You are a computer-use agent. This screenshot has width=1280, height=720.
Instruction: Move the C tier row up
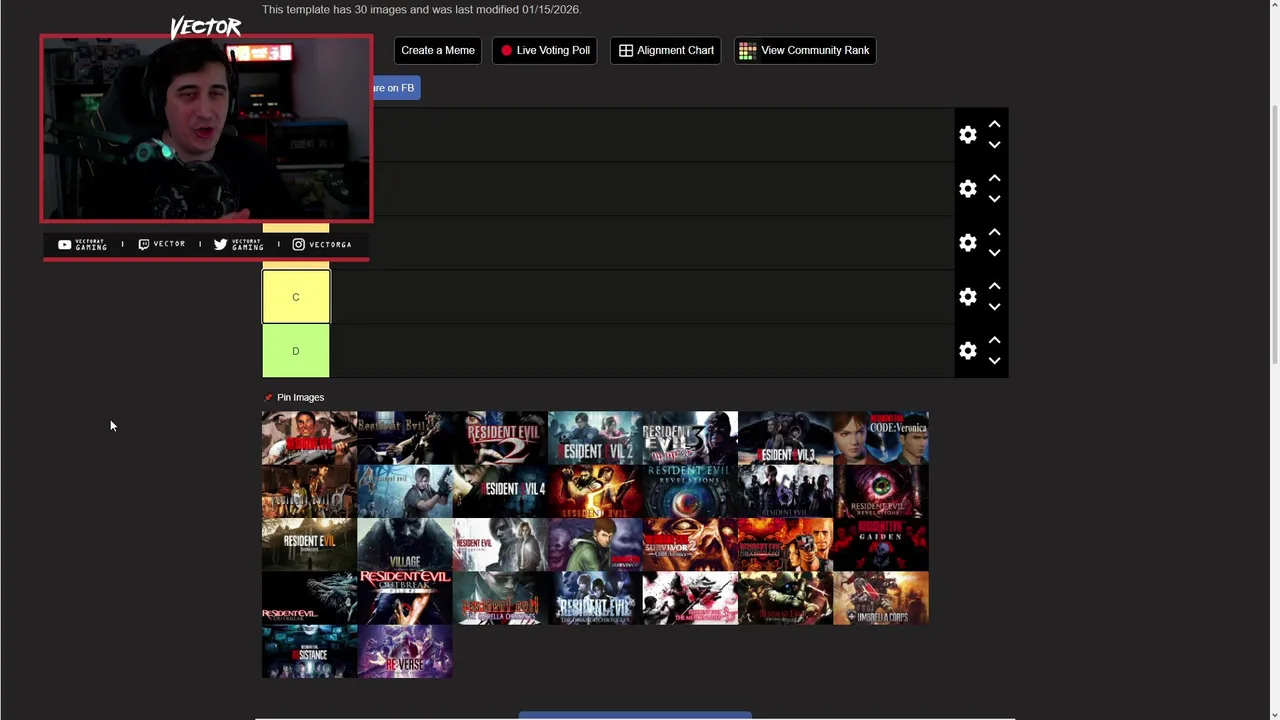click(x=994, y=286)
